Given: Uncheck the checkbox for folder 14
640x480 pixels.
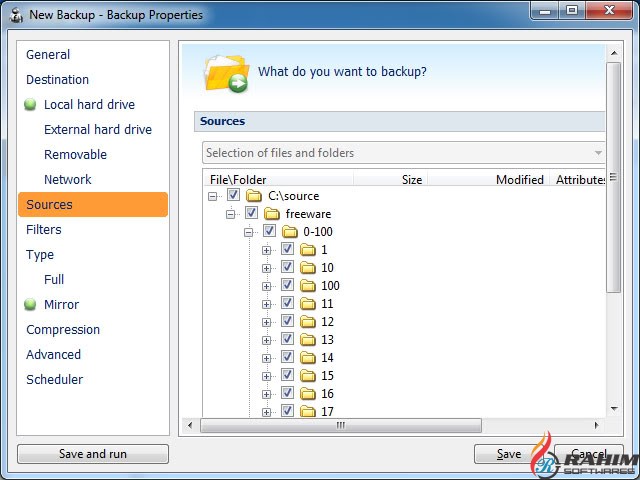Looking at the screenshot, I should [287, 356].
